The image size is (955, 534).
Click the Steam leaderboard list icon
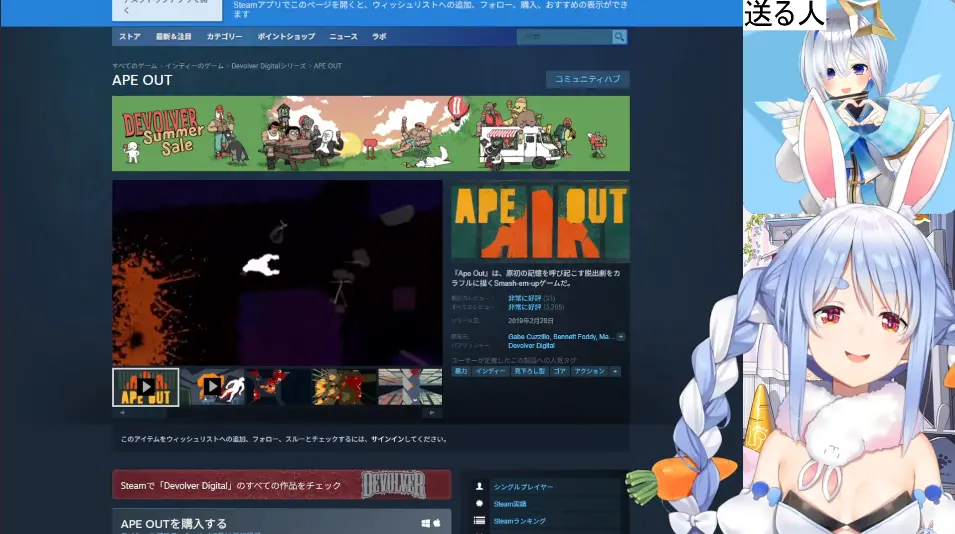[x=479, y=521]
